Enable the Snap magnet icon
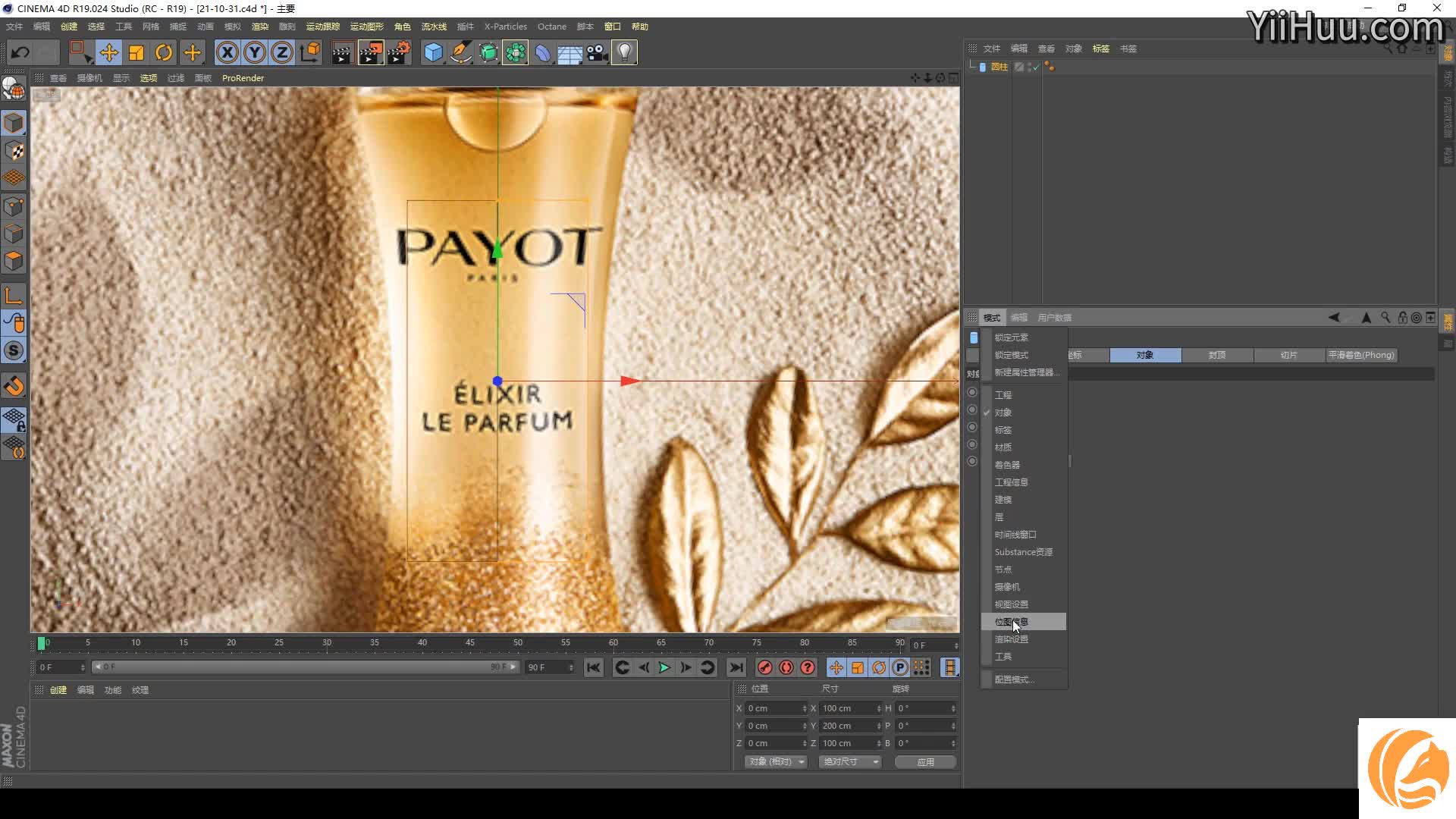This screenshot has width=1456, height=819. [14, 386]
